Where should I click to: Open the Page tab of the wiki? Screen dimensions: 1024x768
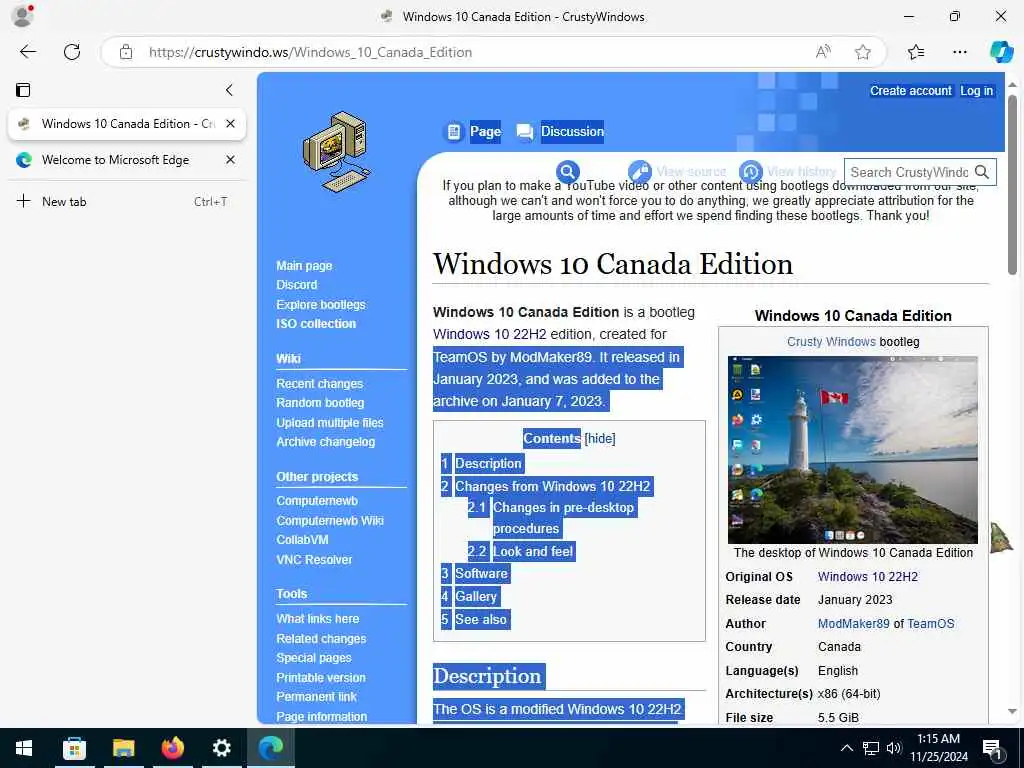pyautogui.click(x=485, y=132)
